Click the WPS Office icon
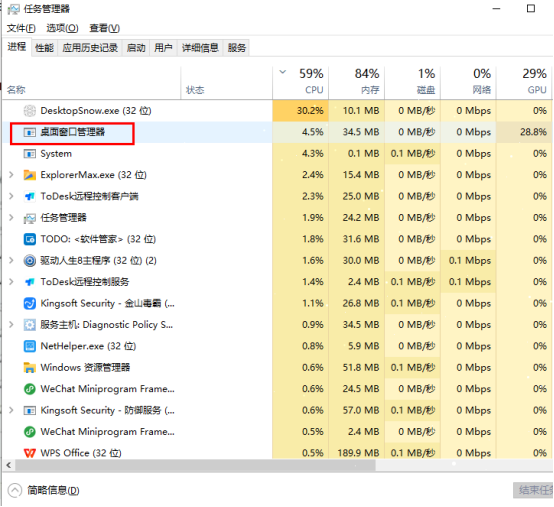This screenshot has width=554, height=507. [x=30, y=453]
